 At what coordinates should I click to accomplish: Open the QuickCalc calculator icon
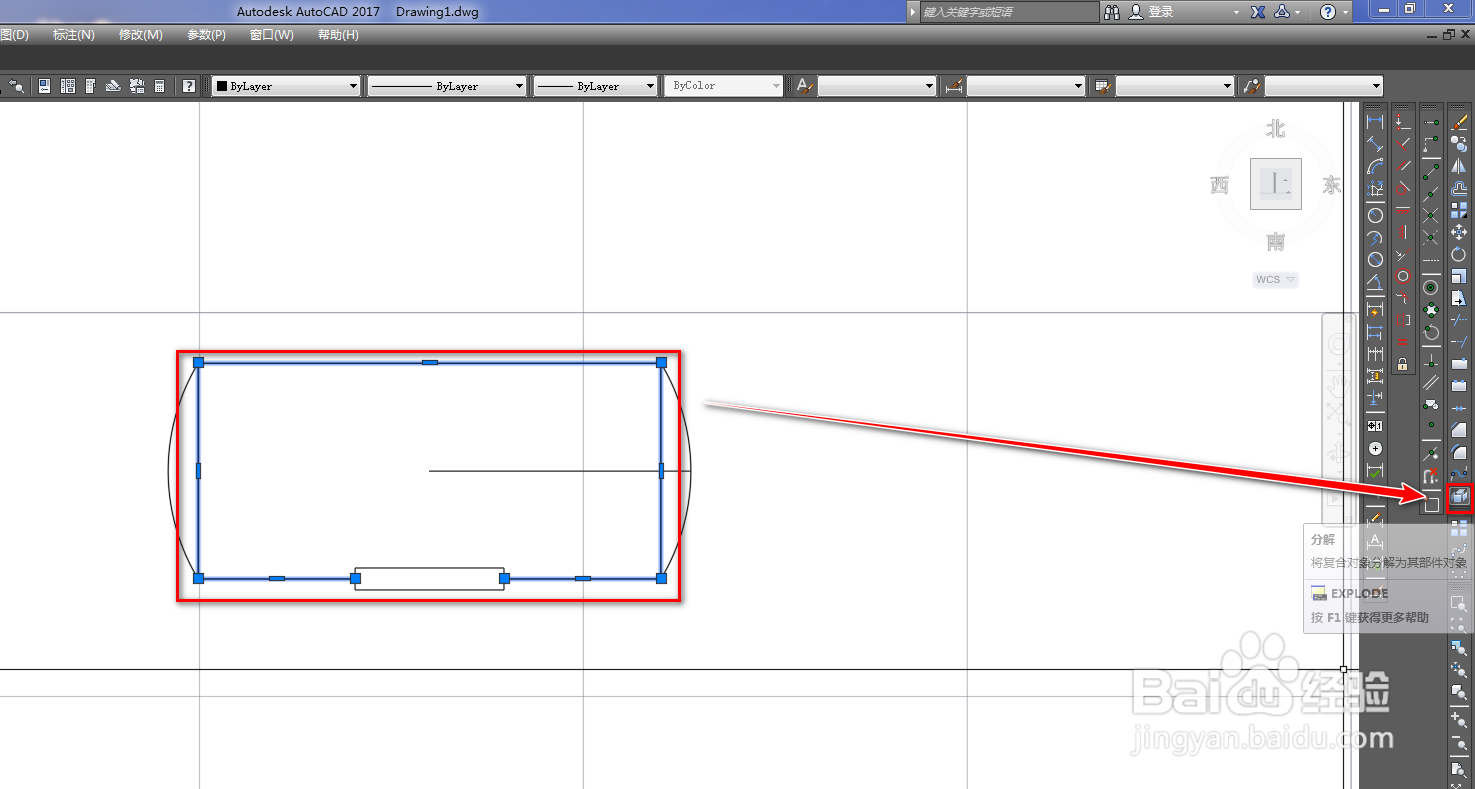[159, 86]
